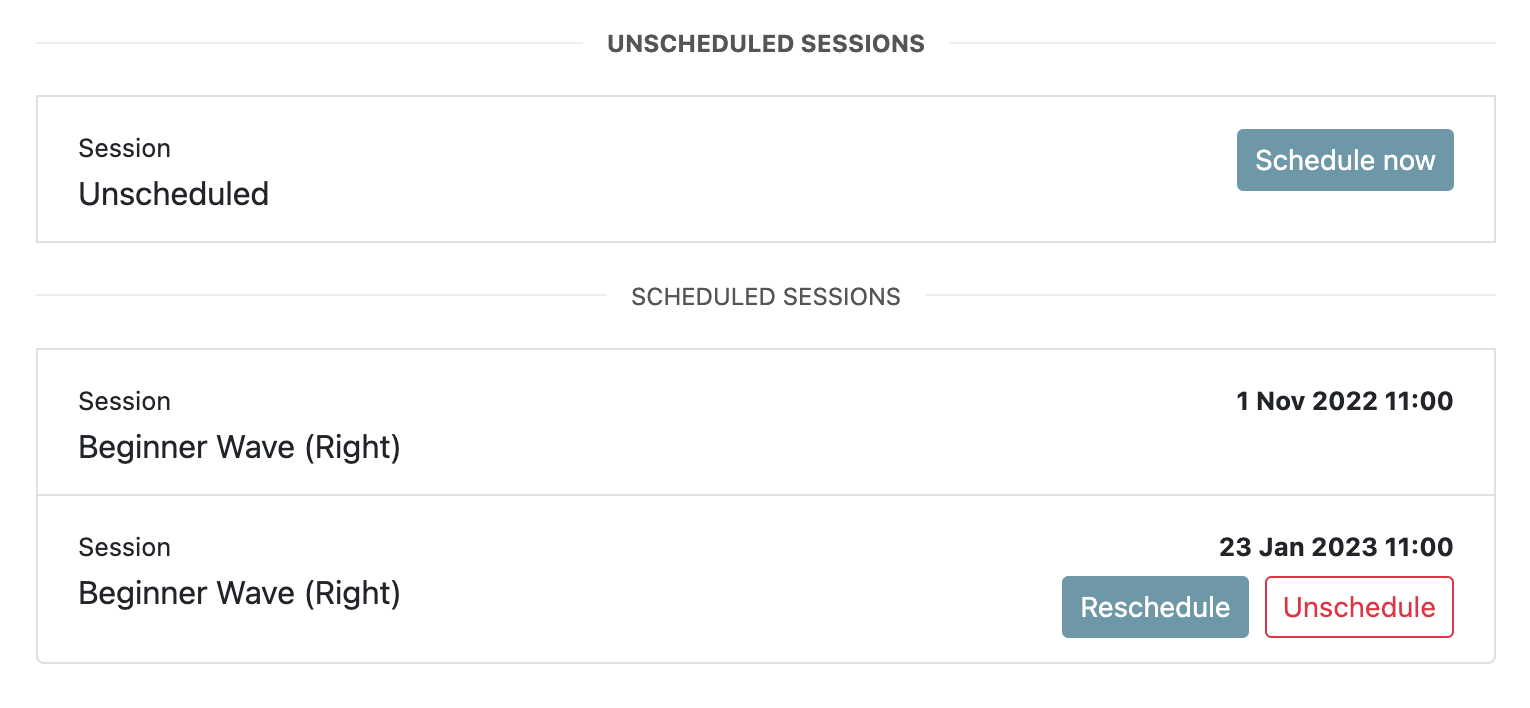This screenshot has height=708, width=1530.
Task: Select empty middle of 1 Nov 2022 row
Action: [800, 423]
